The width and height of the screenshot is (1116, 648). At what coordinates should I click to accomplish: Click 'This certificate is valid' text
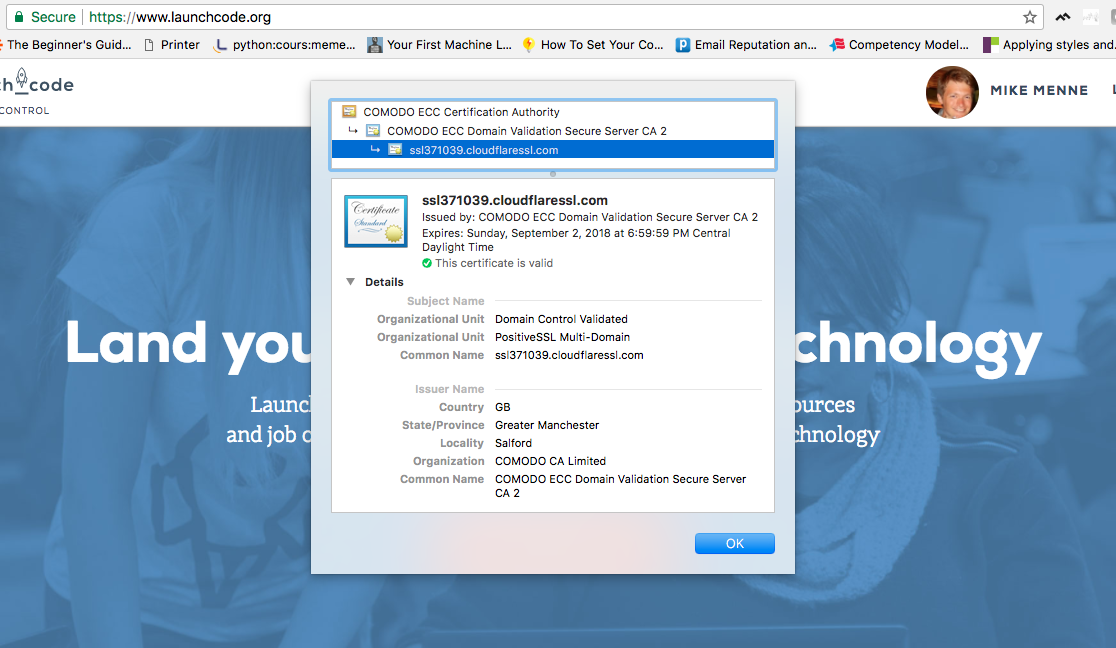tap(494, 263)
